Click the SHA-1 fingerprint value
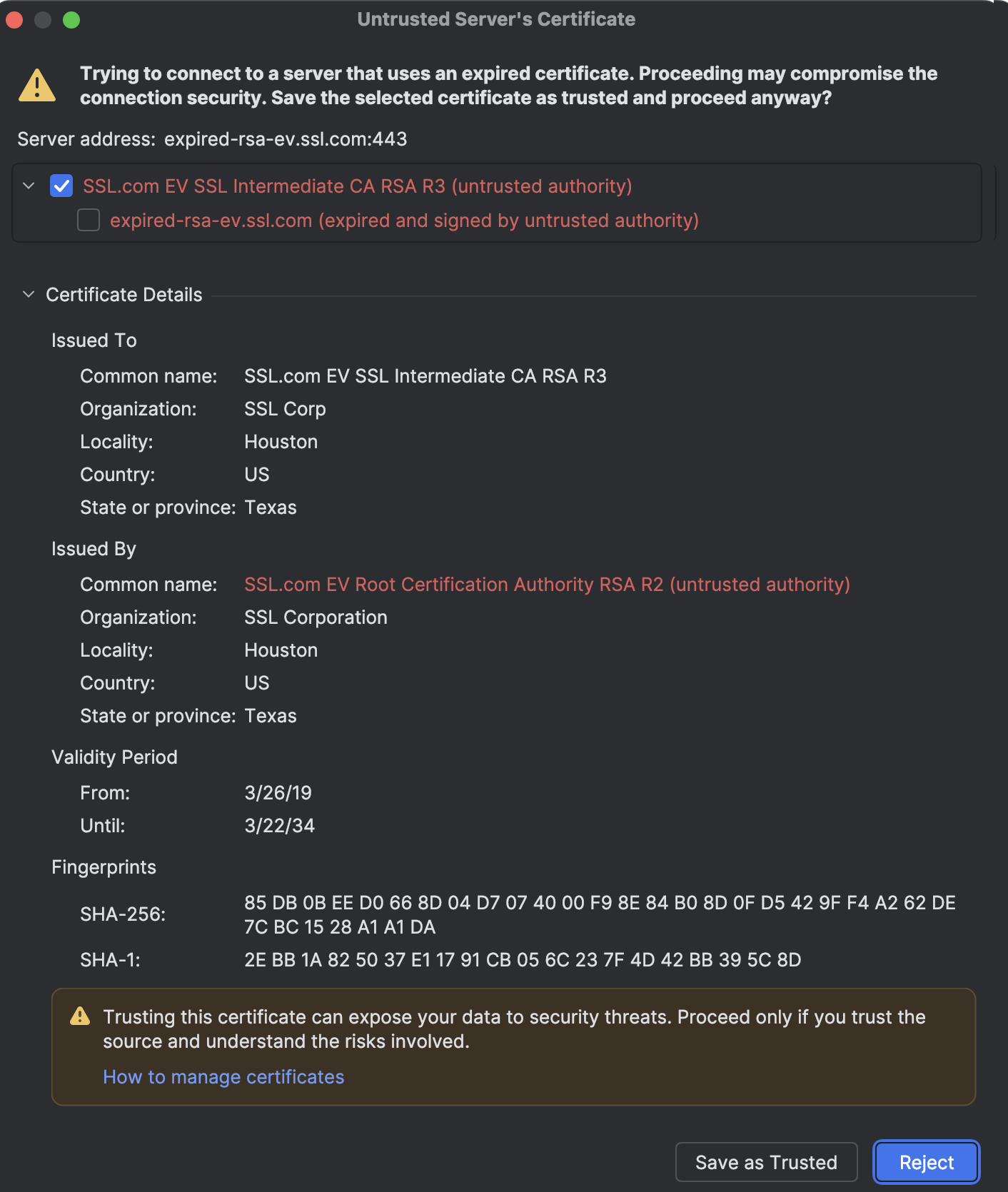 pyautogui.click(x=522, y=960)
